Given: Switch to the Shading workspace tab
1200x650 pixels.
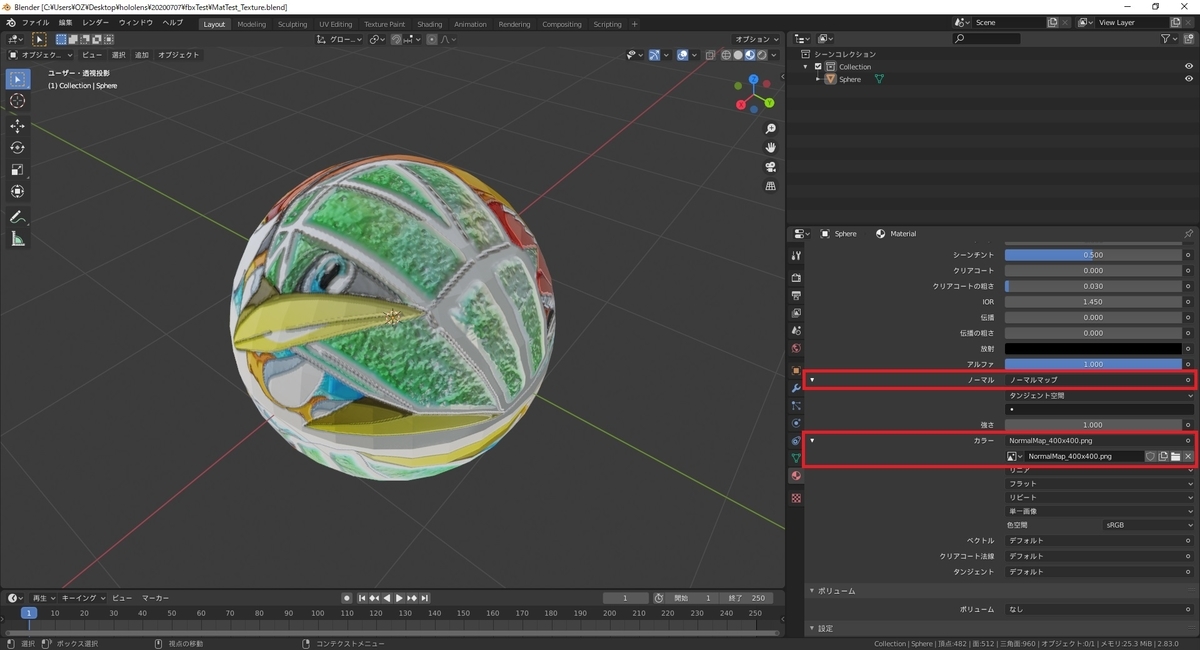Looking at the screenshot, I should 429,24.
